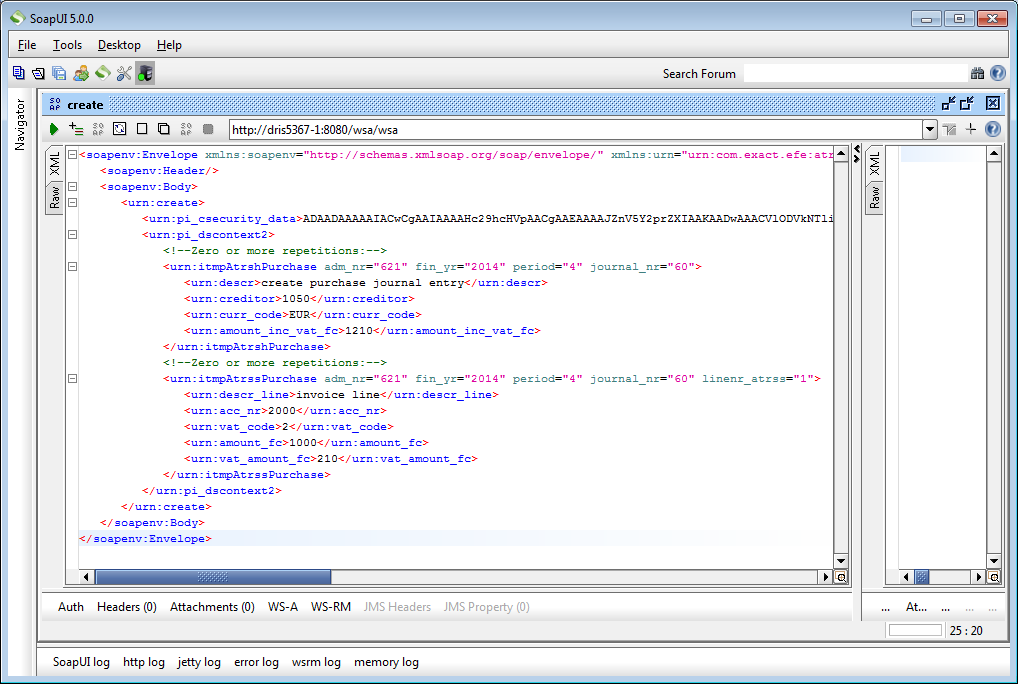Open the Help menu

click(169, 45)
